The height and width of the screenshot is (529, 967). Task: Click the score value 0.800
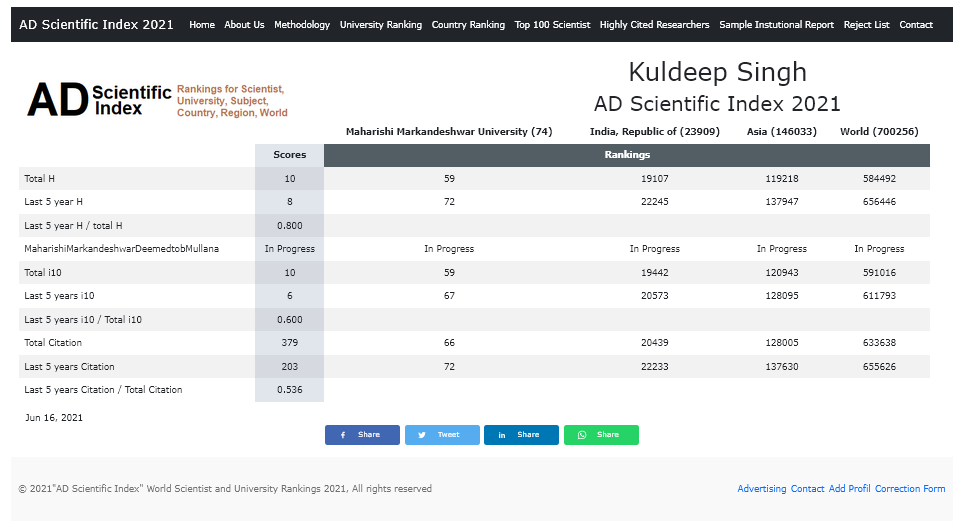tap(289, 226)
